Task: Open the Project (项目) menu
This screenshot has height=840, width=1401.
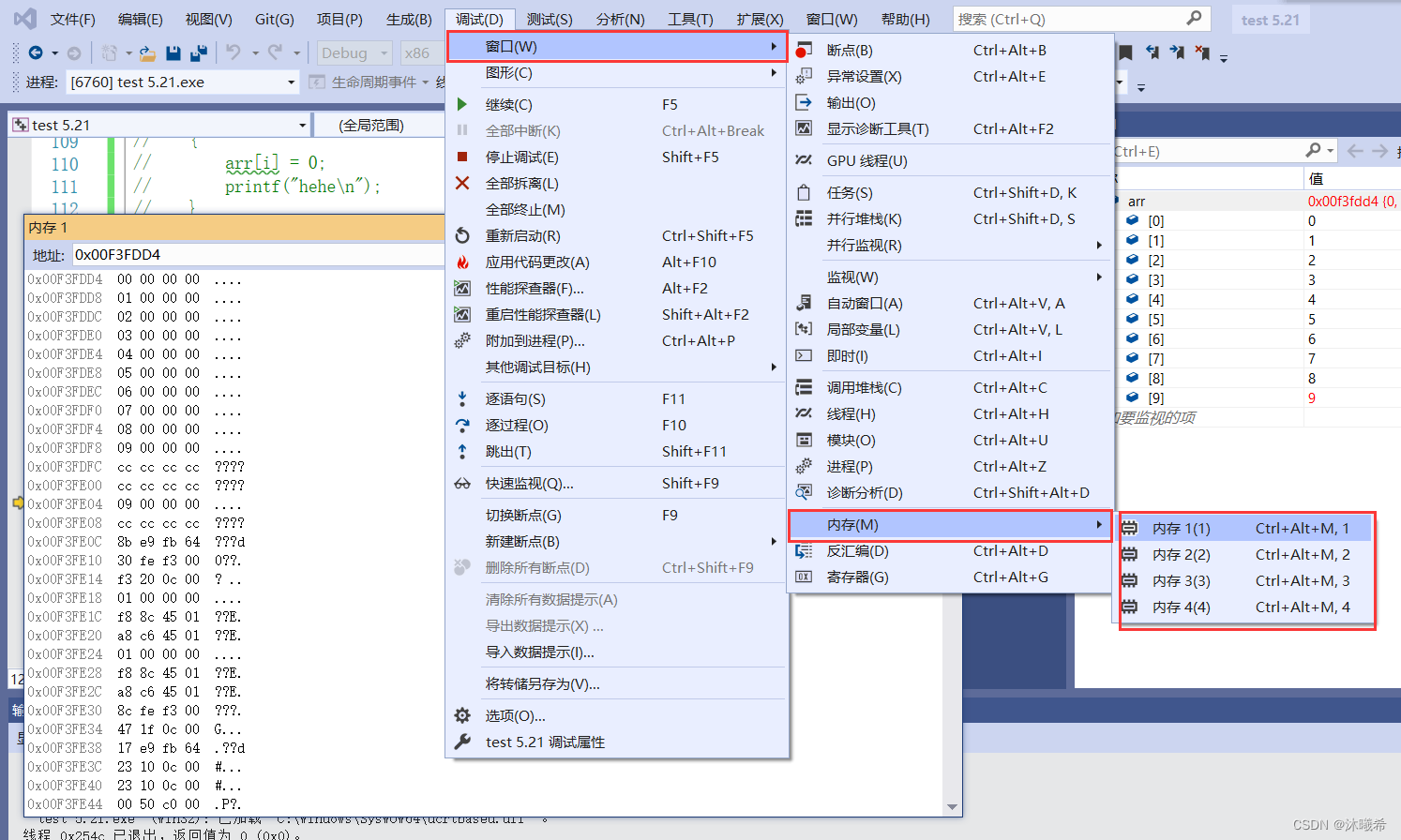Action: pos(339,19)
